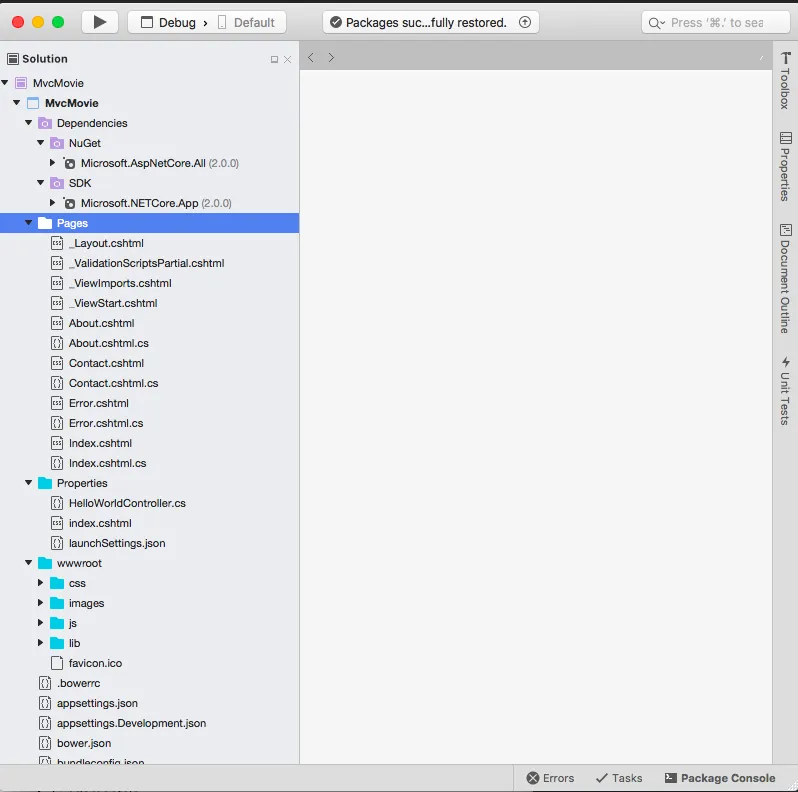The height and width of the screenshot is (792, 798).
Task: Click the magnifier search icon
Action: (x=656, y=23)
